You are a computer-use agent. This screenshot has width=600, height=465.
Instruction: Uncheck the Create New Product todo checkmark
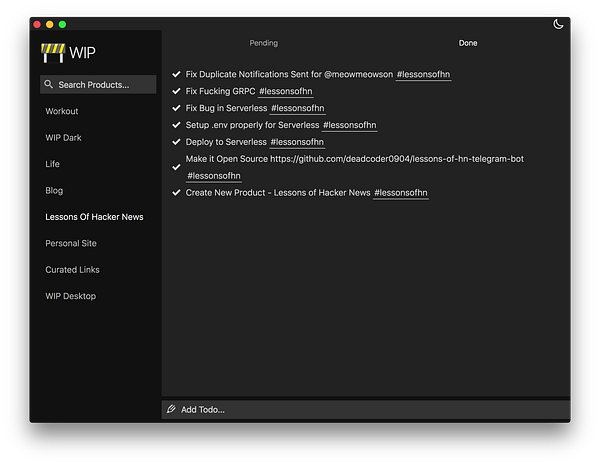point(176,192)
